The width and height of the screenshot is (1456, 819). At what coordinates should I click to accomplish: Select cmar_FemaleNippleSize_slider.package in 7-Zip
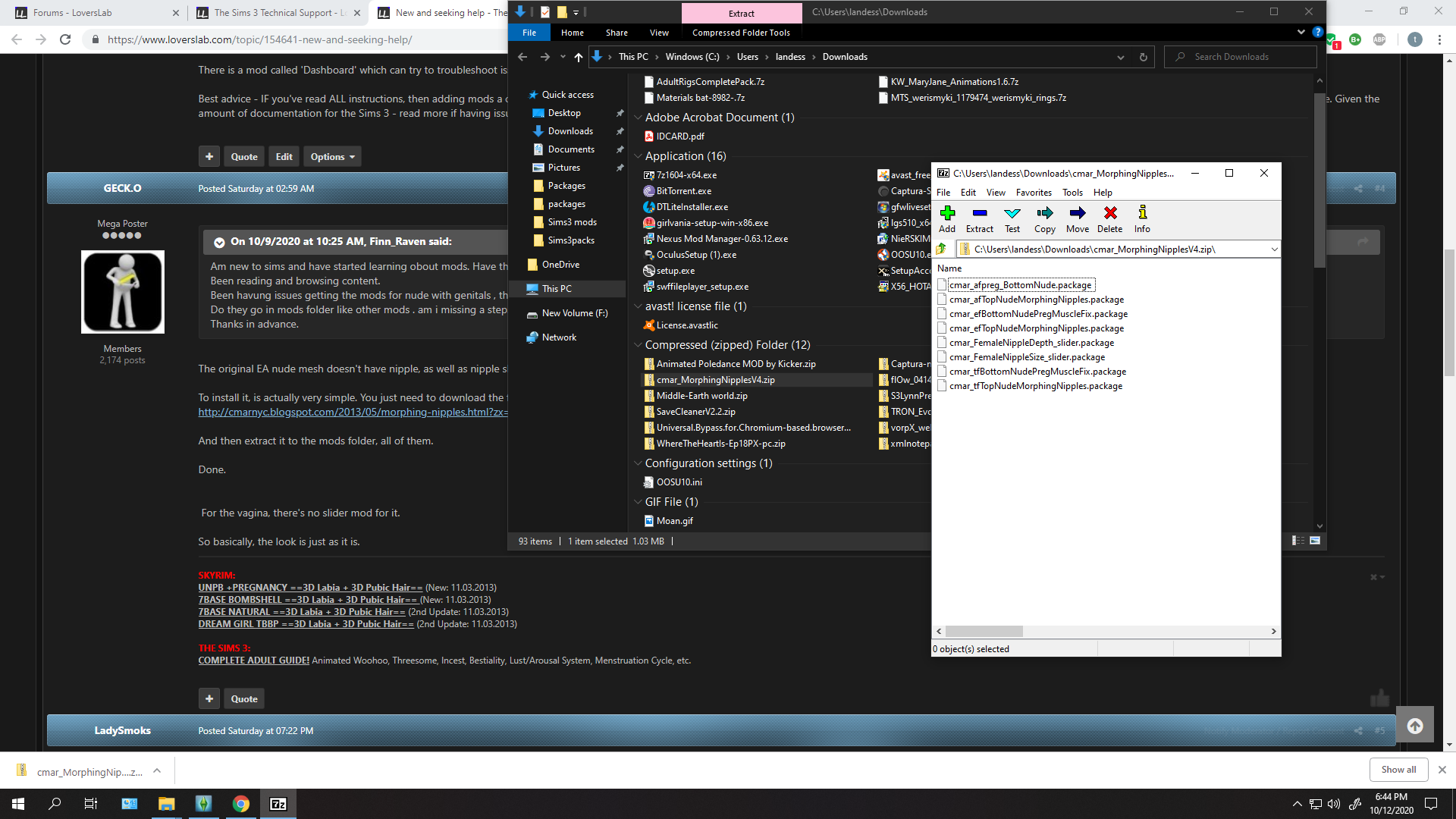pyautogui.click(x=1027, y=357)
